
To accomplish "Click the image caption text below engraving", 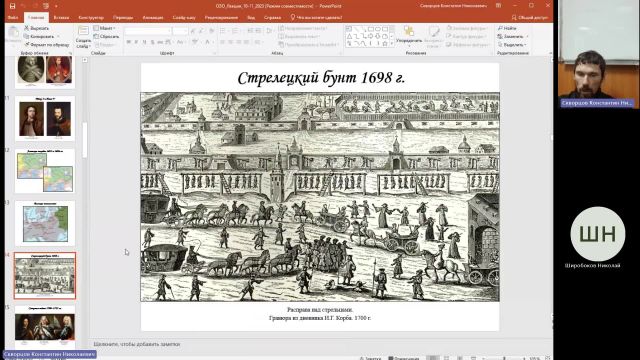I will [320, 313].
